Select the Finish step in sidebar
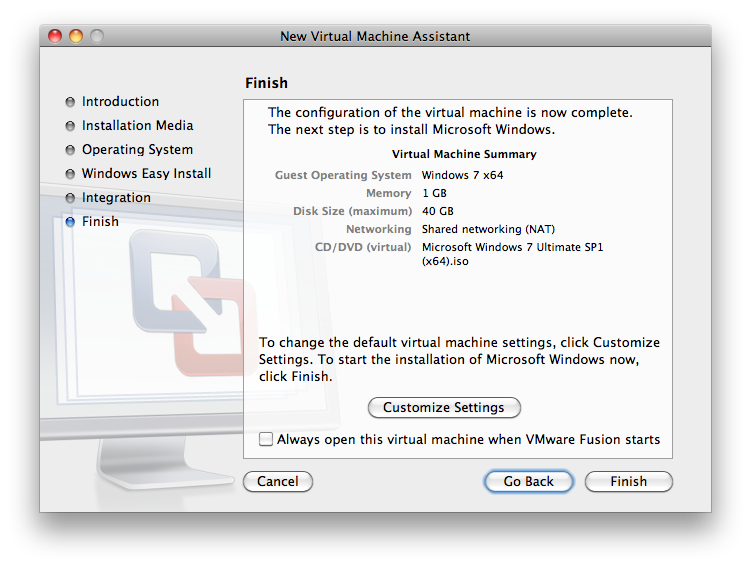 point(100,221)
